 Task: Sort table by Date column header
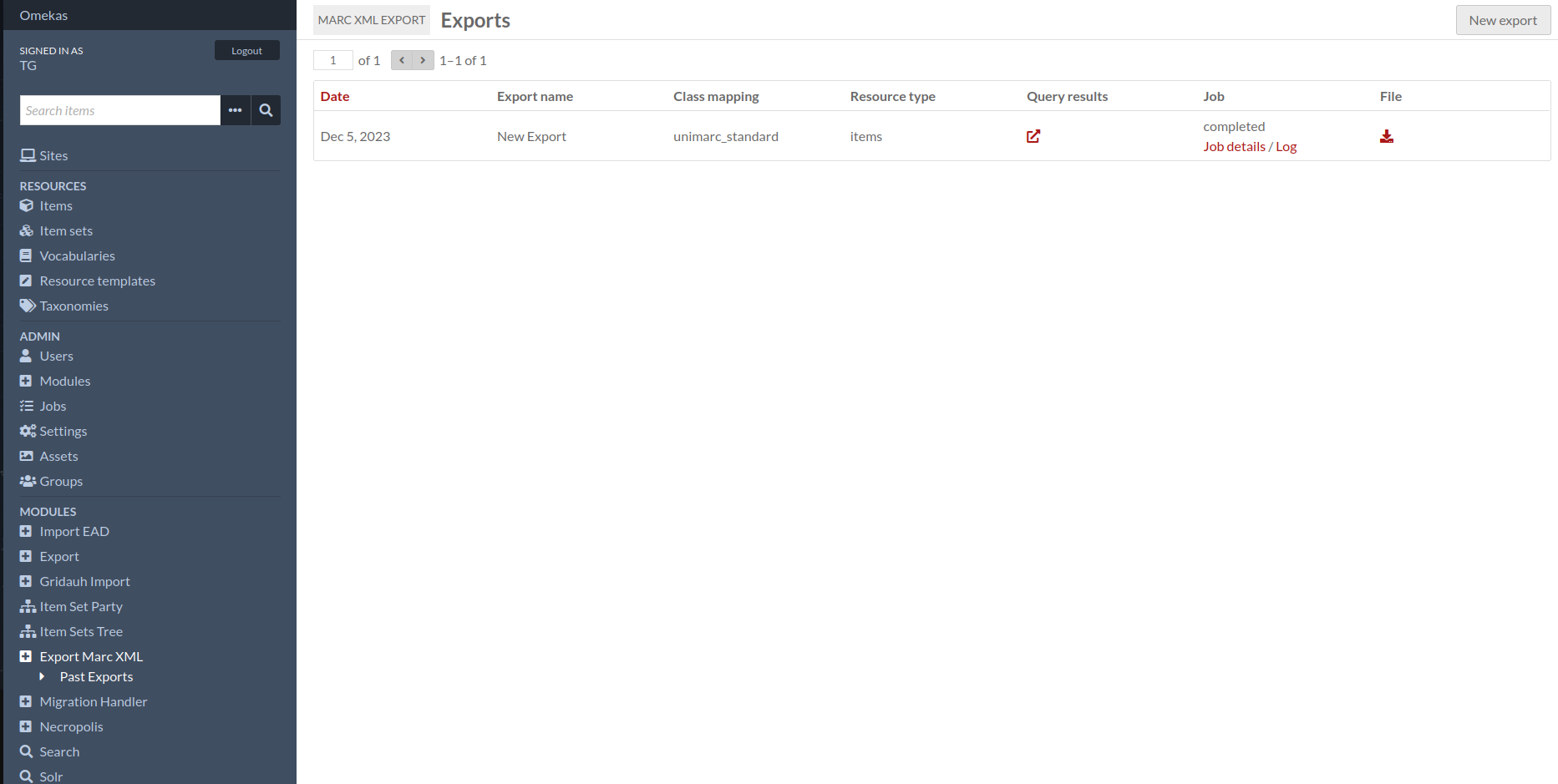335,96
